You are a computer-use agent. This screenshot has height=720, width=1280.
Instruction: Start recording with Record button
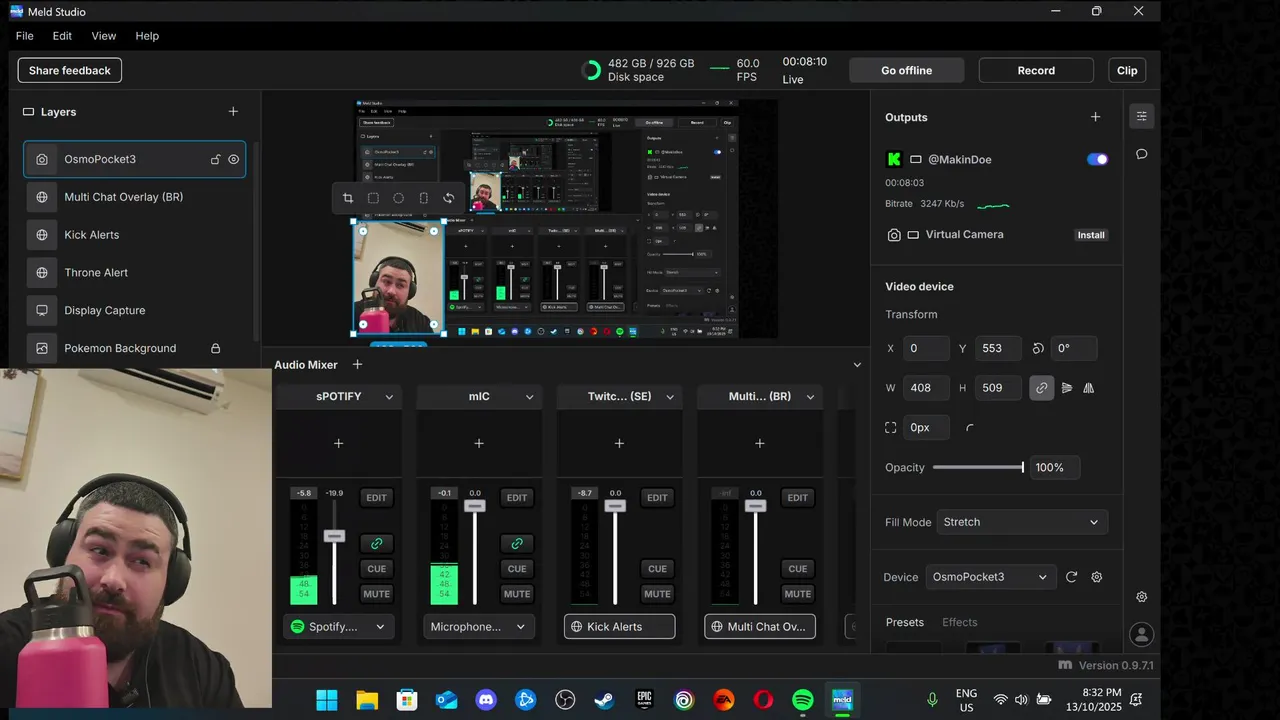[x=1036, y=70]
